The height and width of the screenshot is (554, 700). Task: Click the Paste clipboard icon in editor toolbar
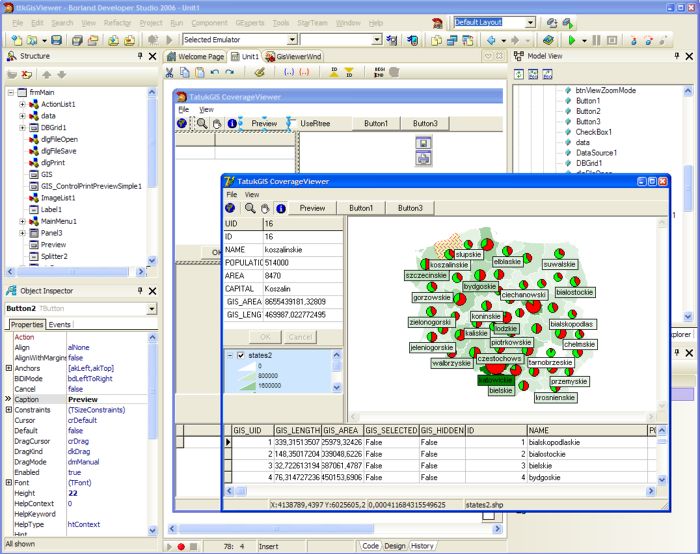200,72
